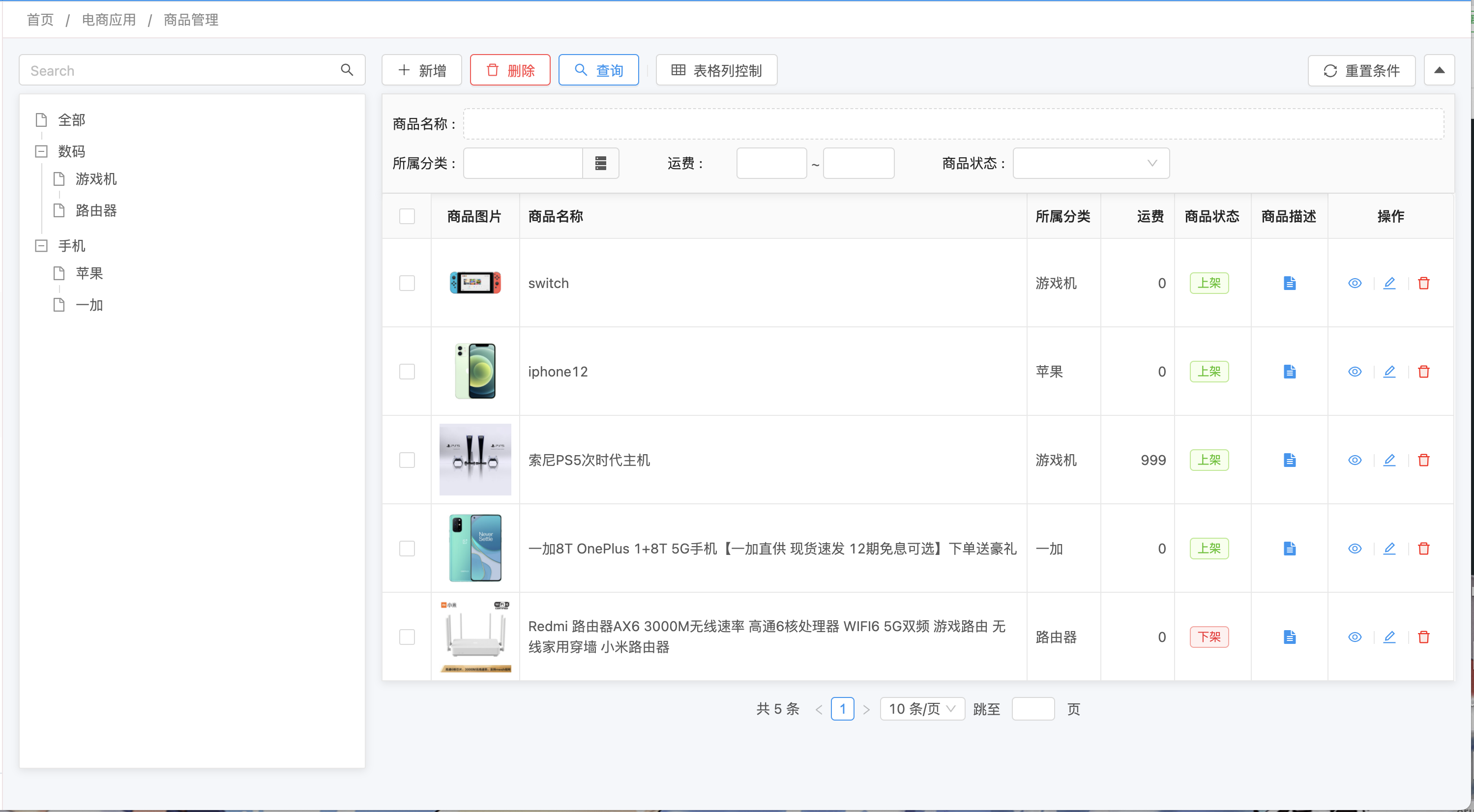Collapse the 数码 tree node
The height and width of the screenshot is (812, 1474).
click(41, 152)
